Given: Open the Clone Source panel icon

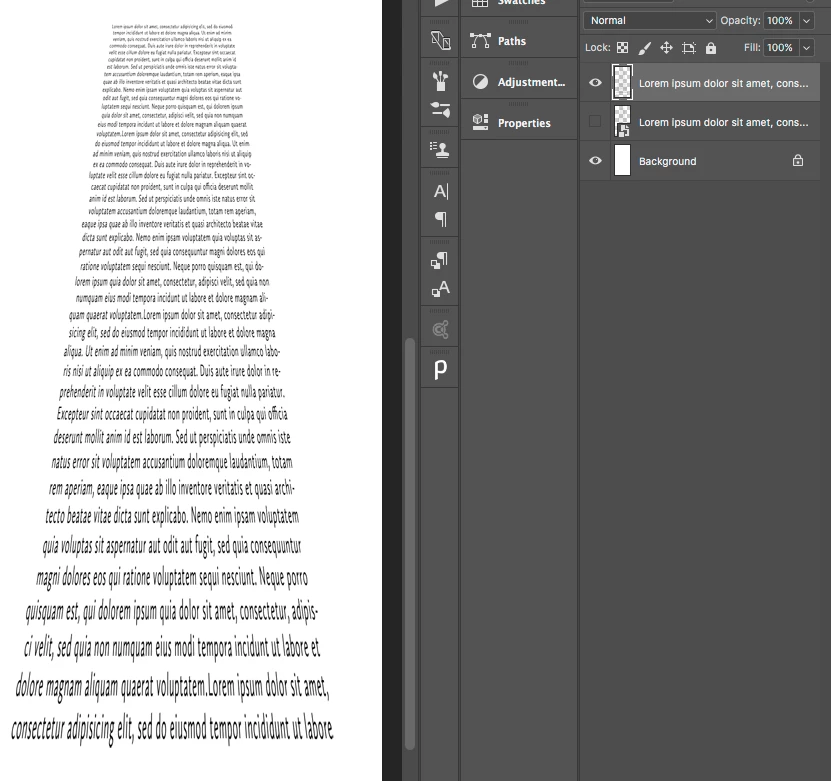Looking at the screenshot, I should (x=440, y=150).
